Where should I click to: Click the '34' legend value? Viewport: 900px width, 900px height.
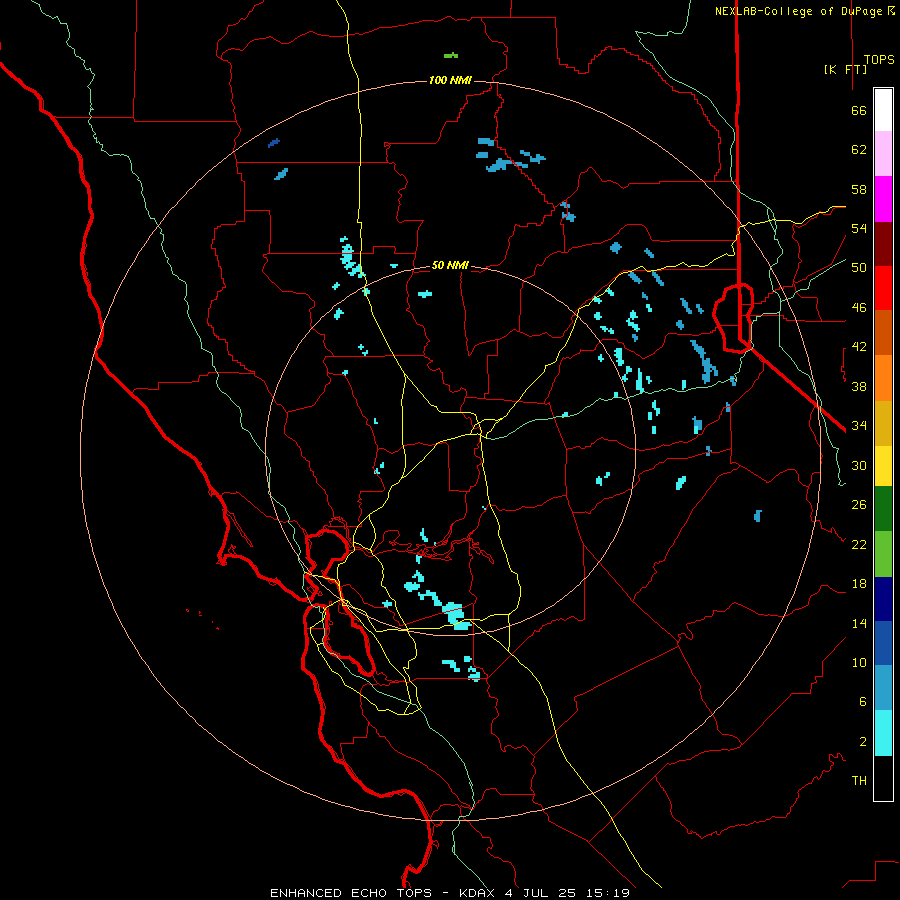click(859, 425)
